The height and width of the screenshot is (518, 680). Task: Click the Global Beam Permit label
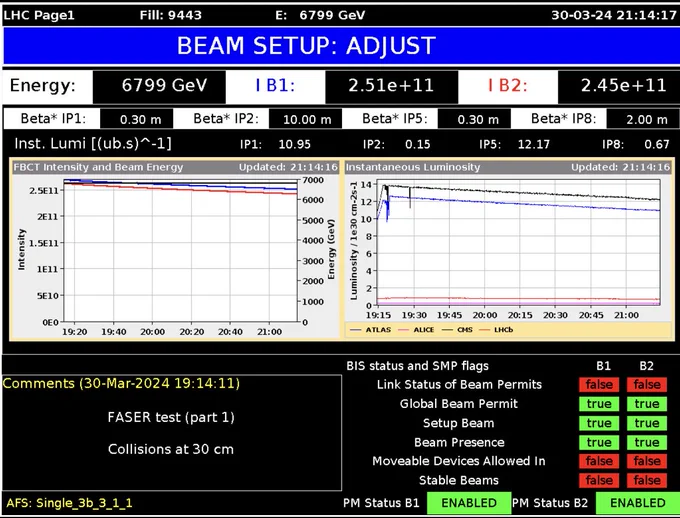click(458, 404)
